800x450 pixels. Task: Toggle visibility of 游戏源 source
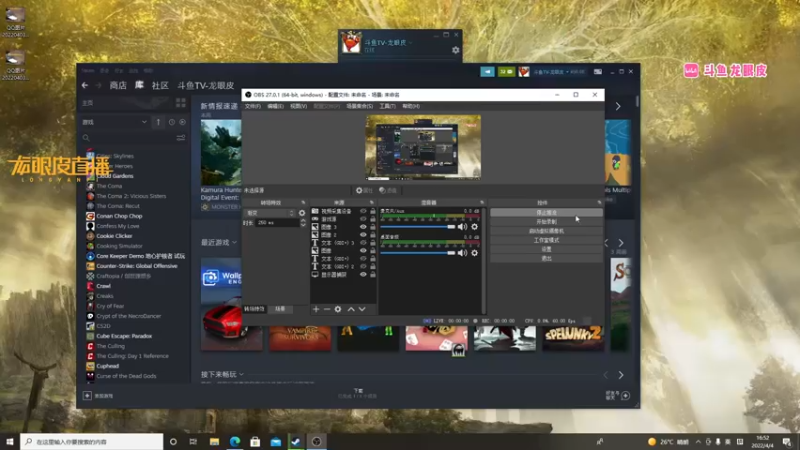(x=363, y=219)
